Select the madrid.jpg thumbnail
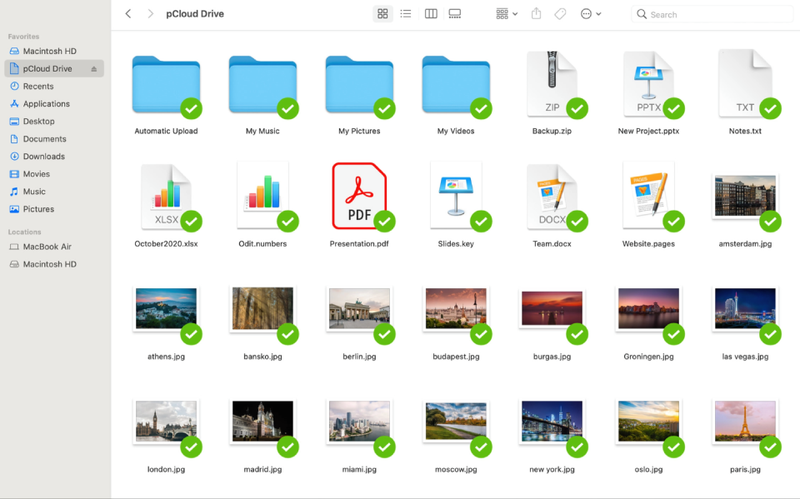Image resolution: width=800 pixels, height=499 pixels. click(x=262, y=421)
